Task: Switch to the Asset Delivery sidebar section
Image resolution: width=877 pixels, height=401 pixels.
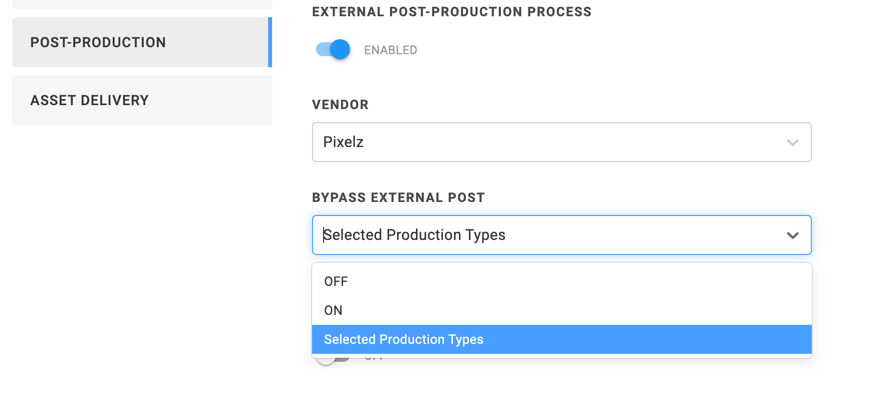Action: (142, 100)
